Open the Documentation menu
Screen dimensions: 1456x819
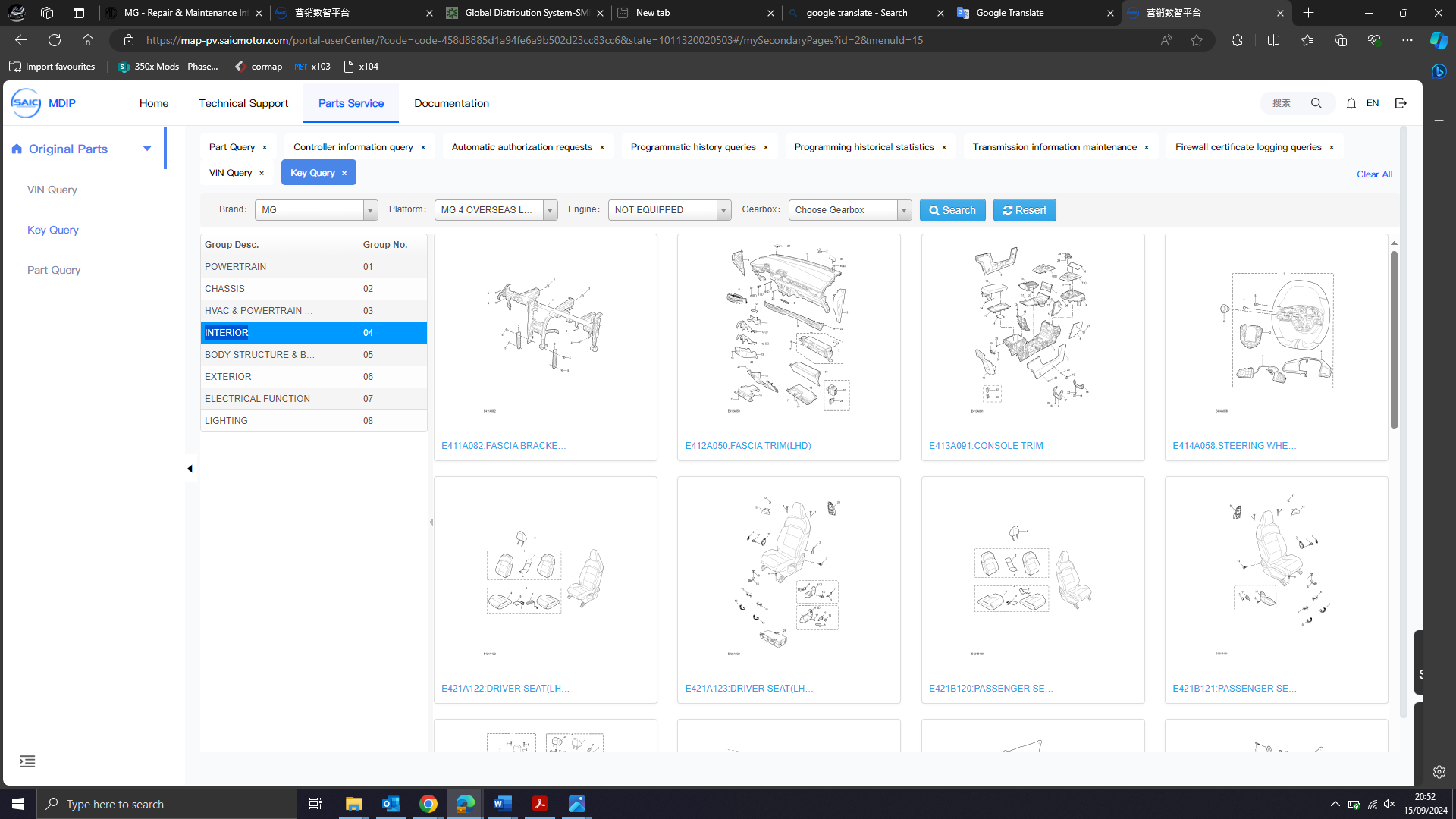[451, 103]
